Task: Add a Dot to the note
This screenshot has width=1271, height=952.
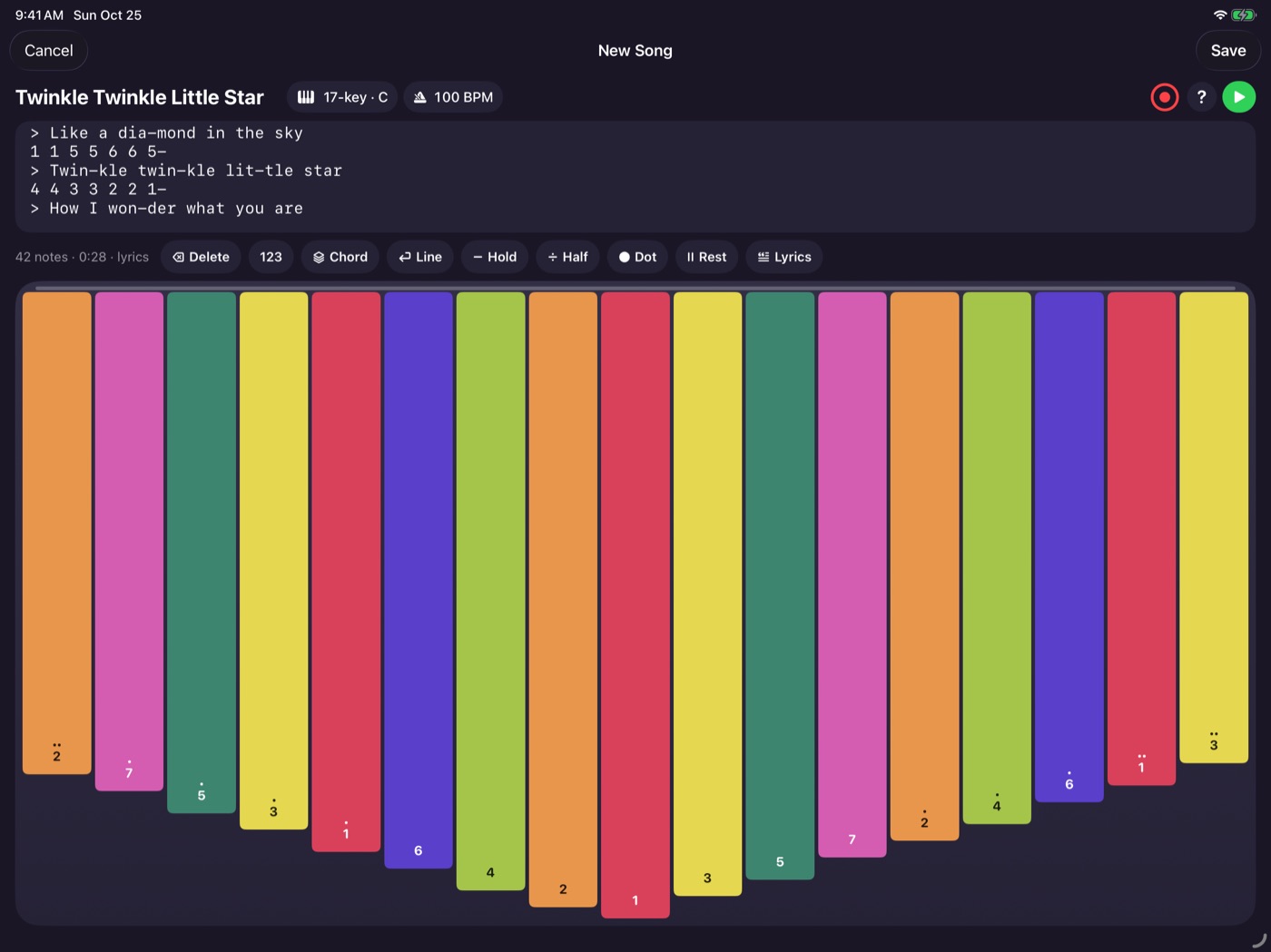Action: [x=637, y=257]
